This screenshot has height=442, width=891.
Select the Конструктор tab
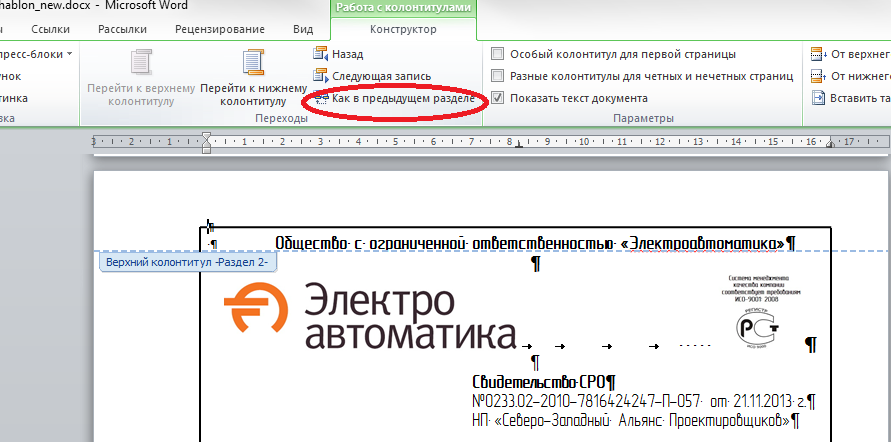point(403,30)
